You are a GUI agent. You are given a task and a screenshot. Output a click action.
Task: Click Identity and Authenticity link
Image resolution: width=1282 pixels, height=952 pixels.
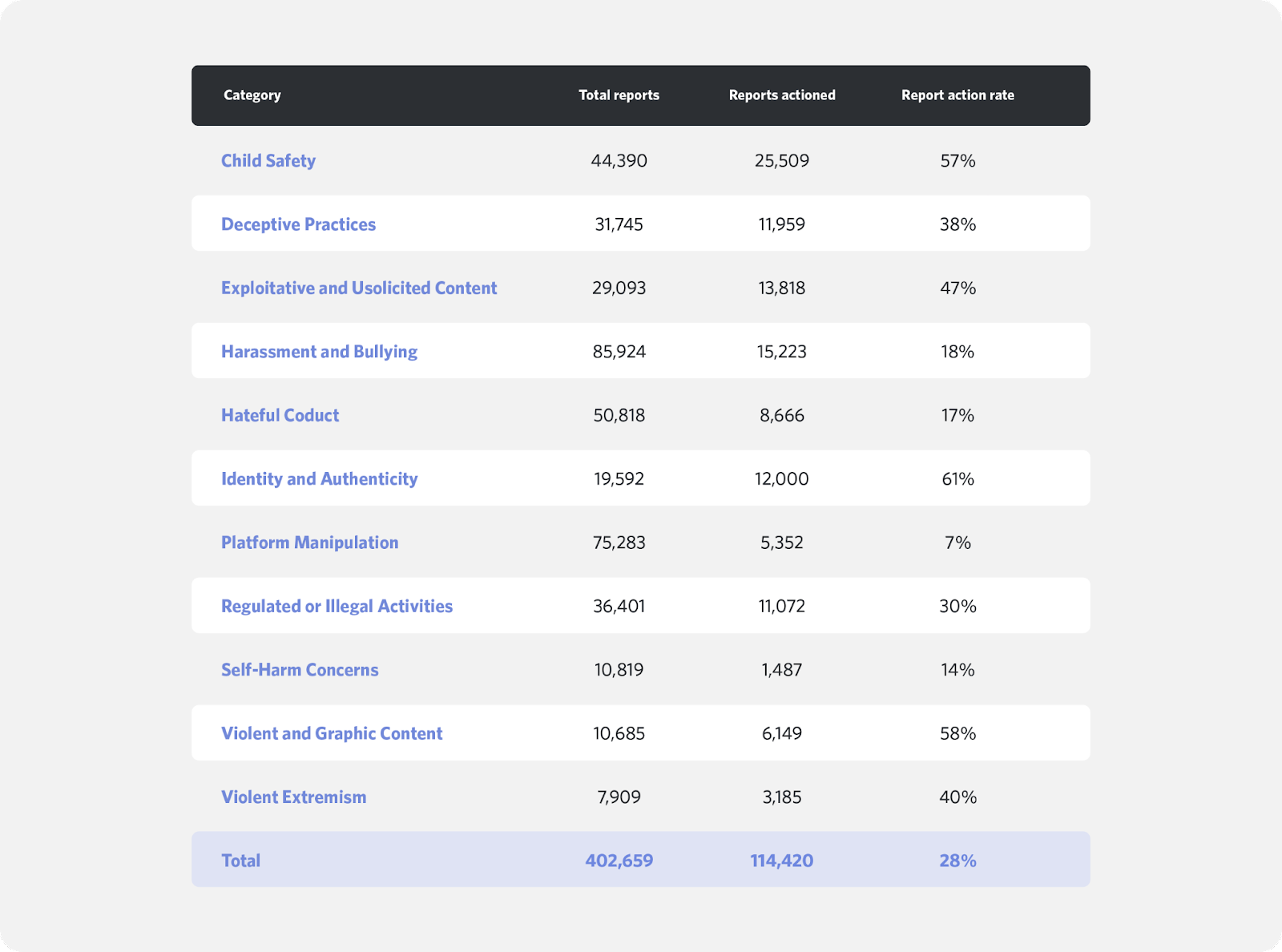[319, 479]
